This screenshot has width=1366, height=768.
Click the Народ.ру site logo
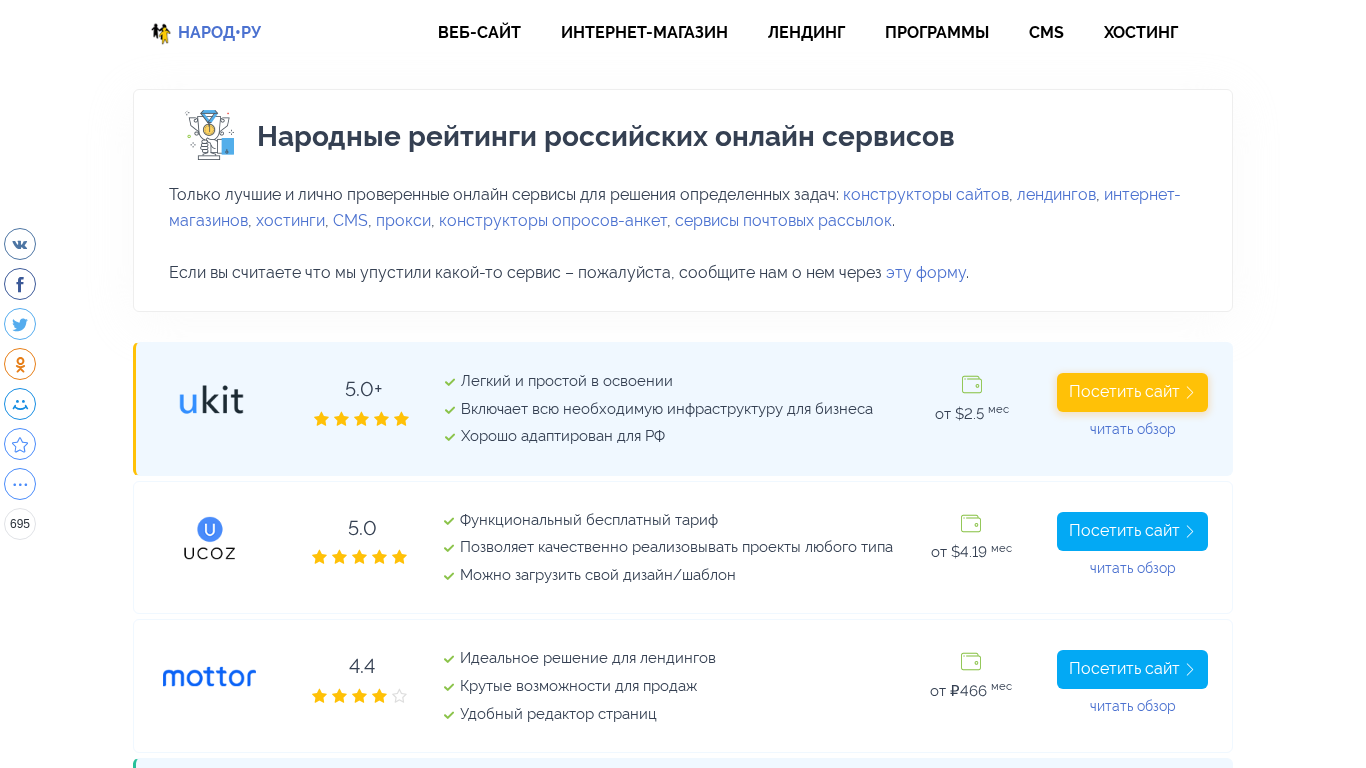(206, 33)
